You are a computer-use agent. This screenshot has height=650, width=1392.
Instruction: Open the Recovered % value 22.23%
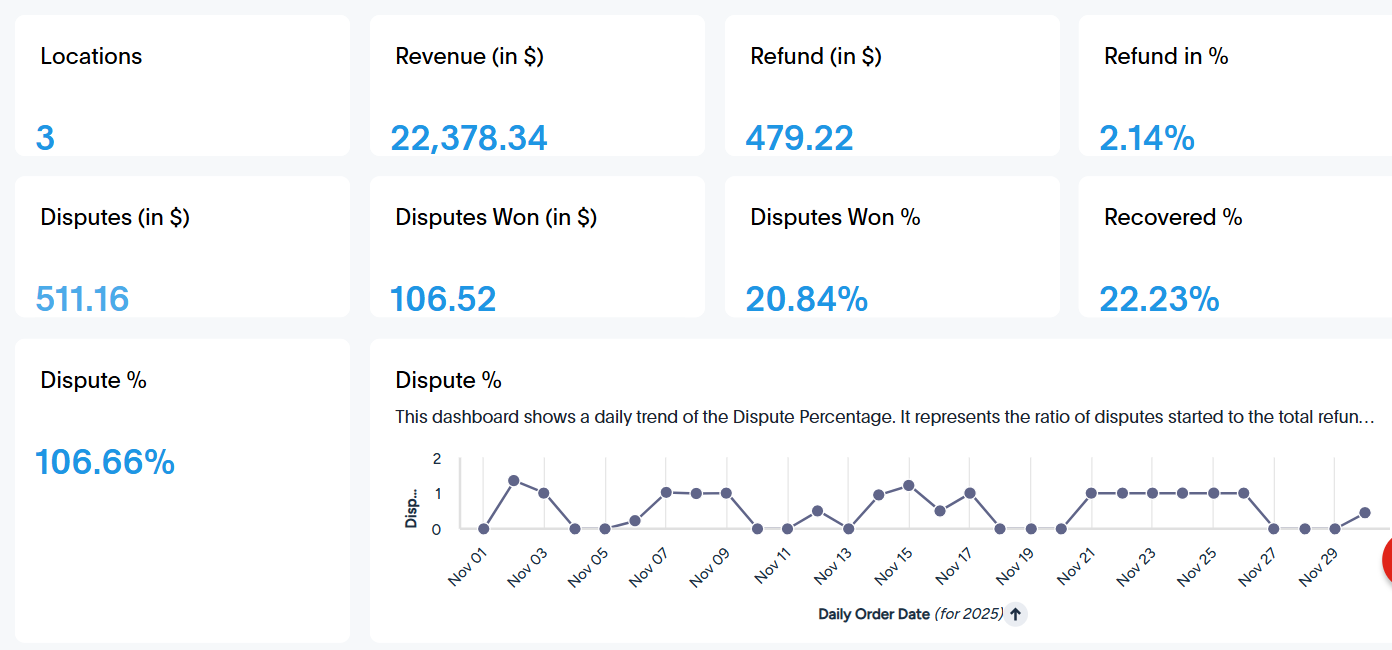[x=1159, y=298]
